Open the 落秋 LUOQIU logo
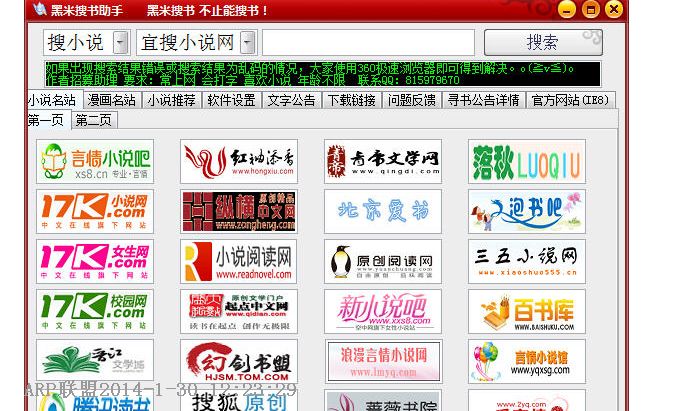Image resolution: width=673 pixels, height=411 pixels. (527, 161)
